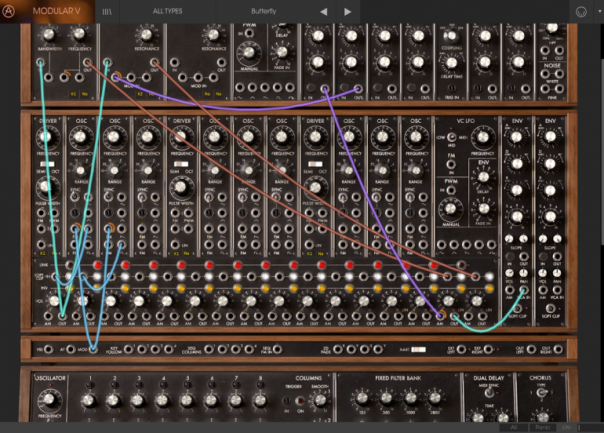Click the VC LFO MANUAL PWM knob
Image resolution: width=604 pixels, height=433 pixels.
tap(451, 208)
